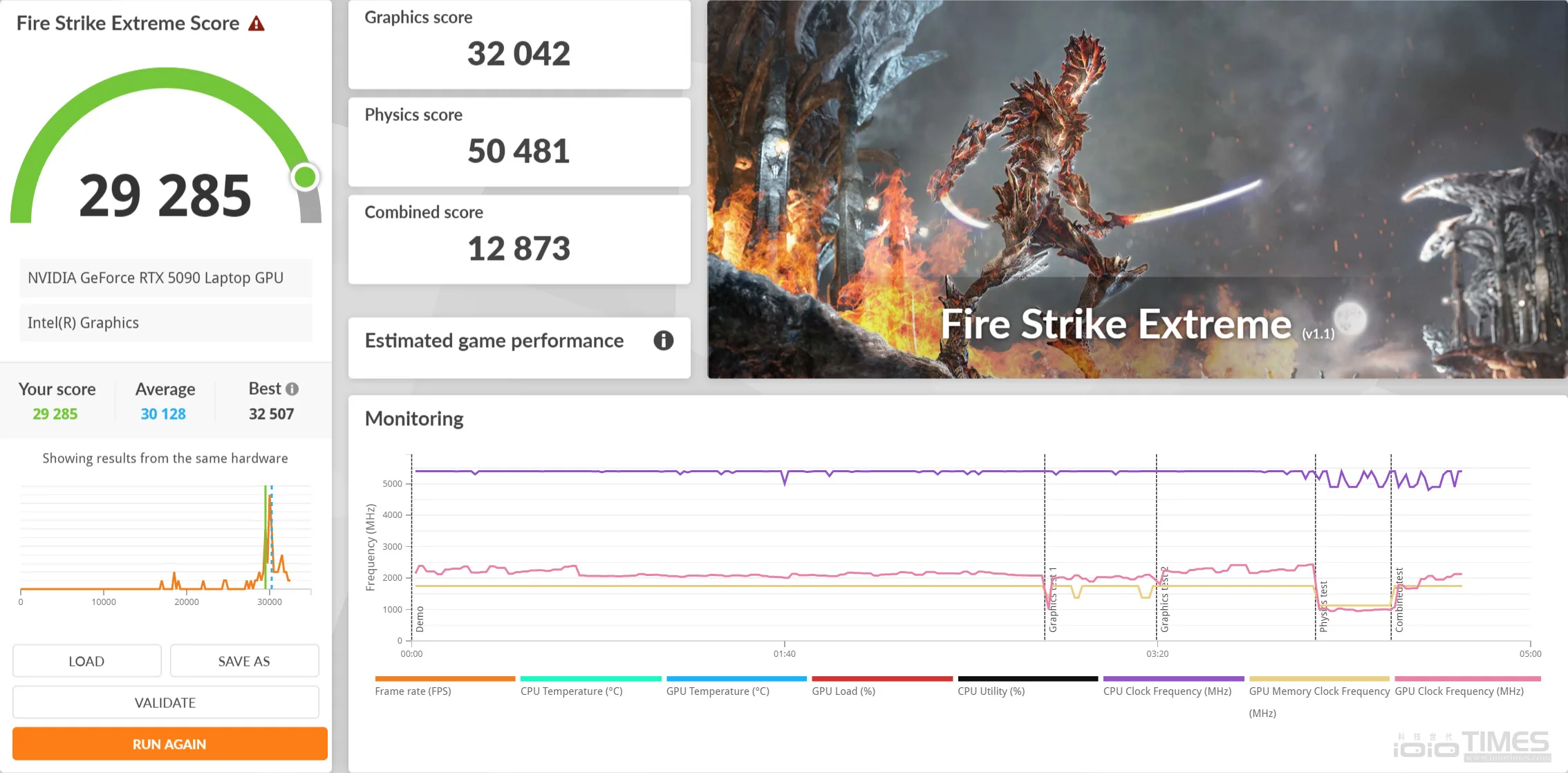Image resolution: width=1568 pixels, height=773 pixels.
Task: Click the Monitoring section heading
Action: click(x=414, y=419)
